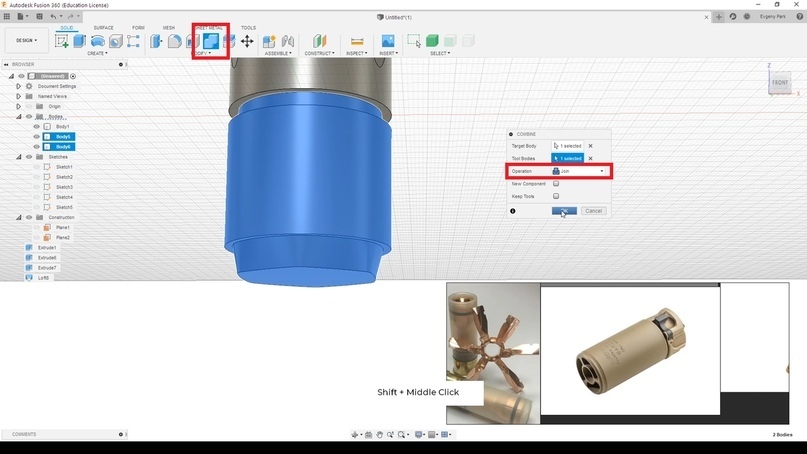The image size is (807, 454).
Task: Click the Extrude1 timeline feature icon
Action: coord(29,248)
